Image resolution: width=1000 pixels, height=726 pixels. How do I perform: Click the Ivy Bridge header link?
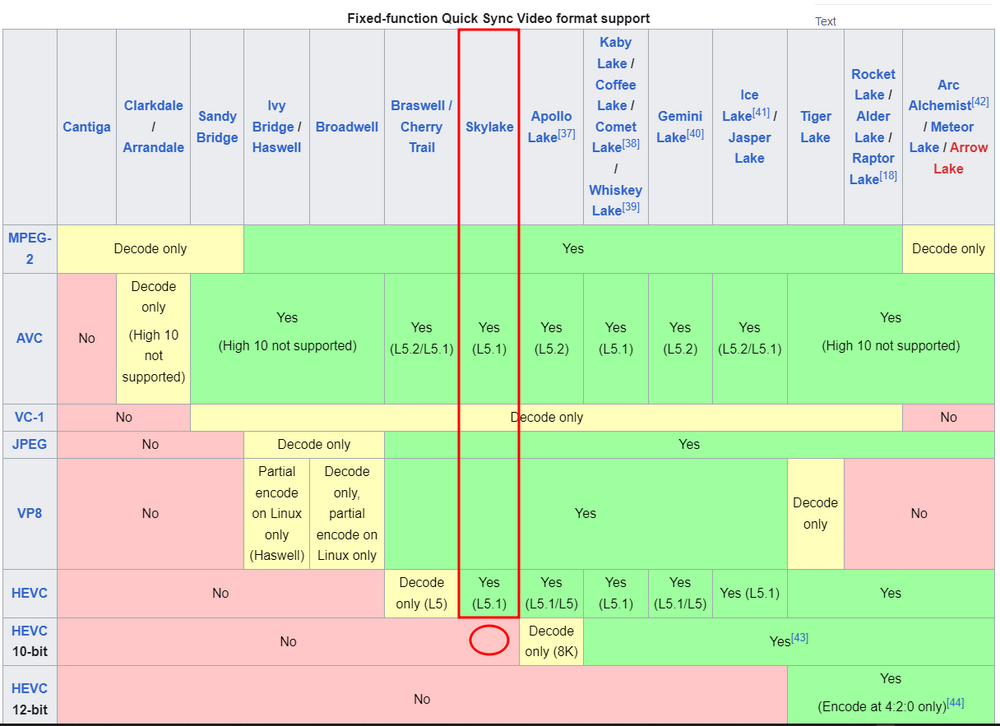pyautogui.click(x=273, y=116)
